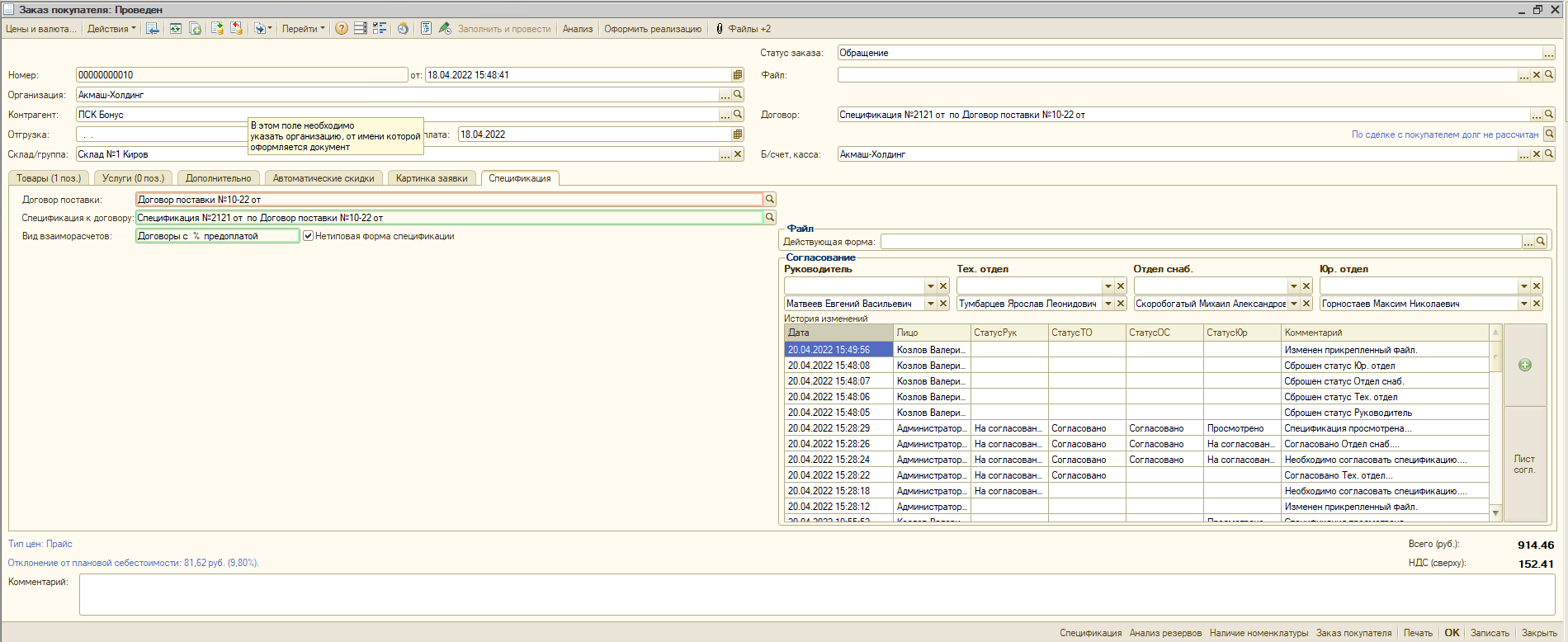Screen dimensions: 1568x642
Task: Click the help question mark icon
Action: click(x=341, y=29)
